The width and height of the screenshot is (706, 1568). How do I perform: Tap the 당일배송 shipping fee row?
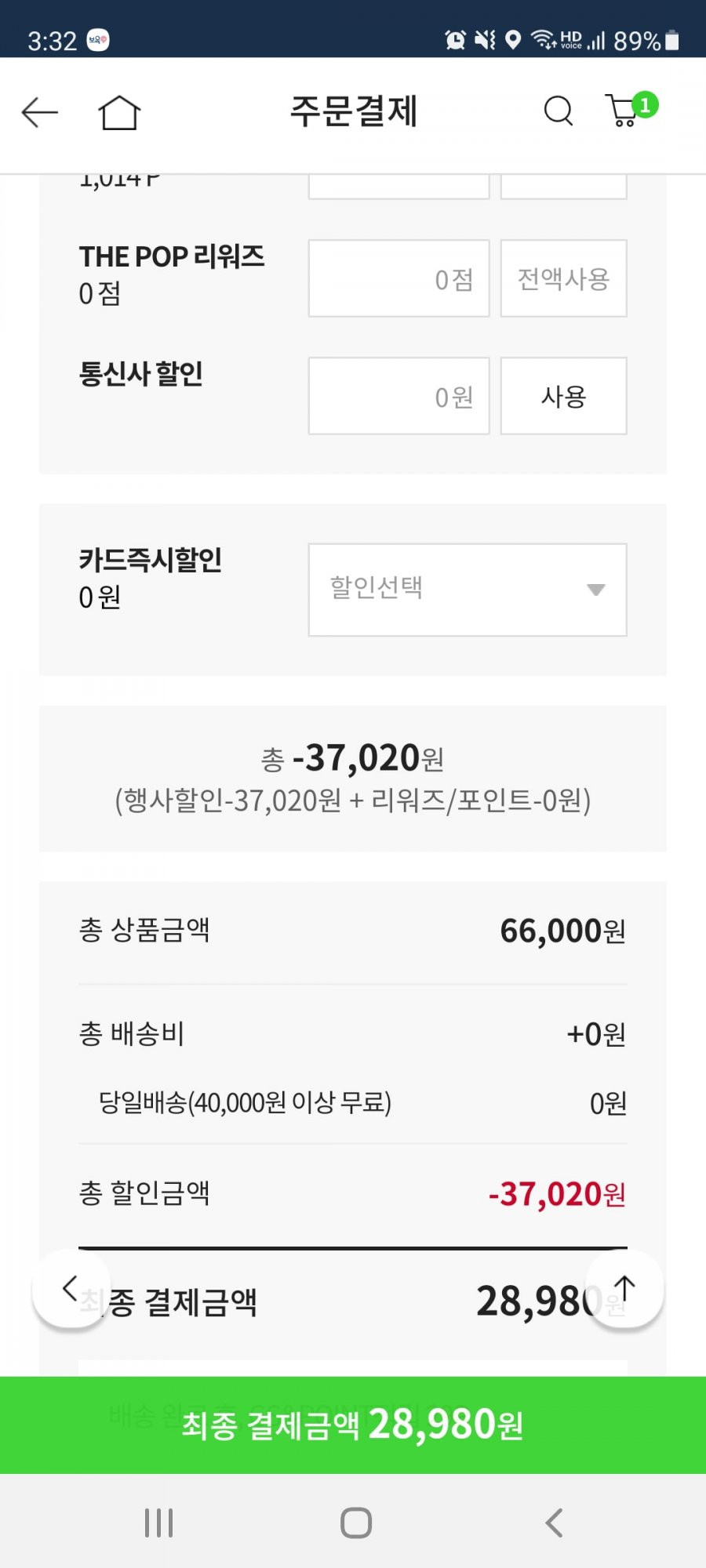pyautogui.click(x=353, y=1103)
